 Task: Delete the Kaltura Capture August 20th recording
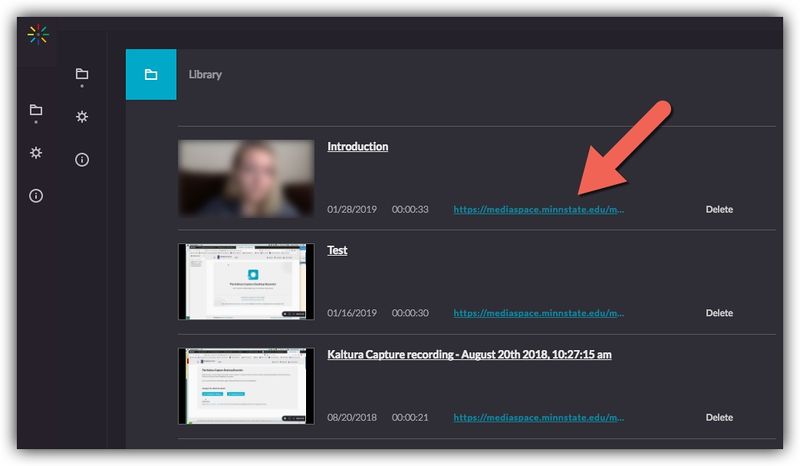(719, 418)
